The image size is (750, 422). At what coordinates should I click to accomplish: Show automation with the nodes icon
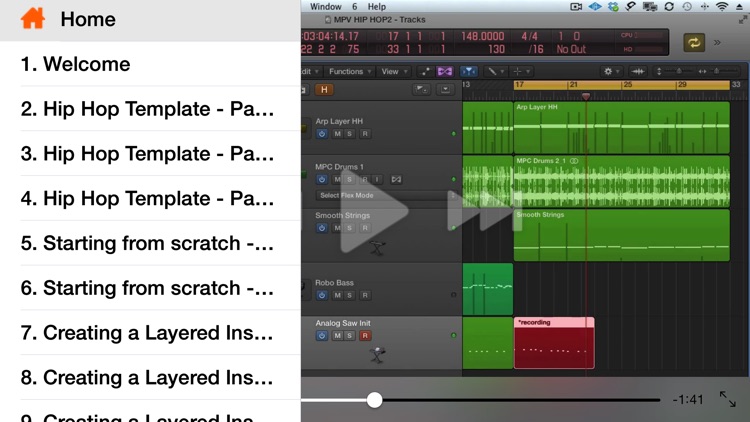(x=424, y=71)
